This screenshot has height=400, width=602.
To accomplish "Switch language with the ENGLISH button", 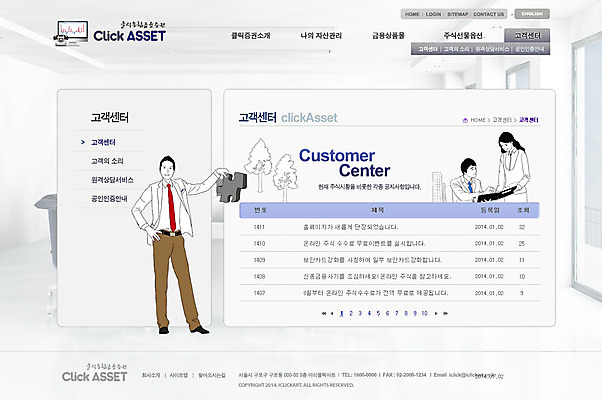I will point(532,14).
